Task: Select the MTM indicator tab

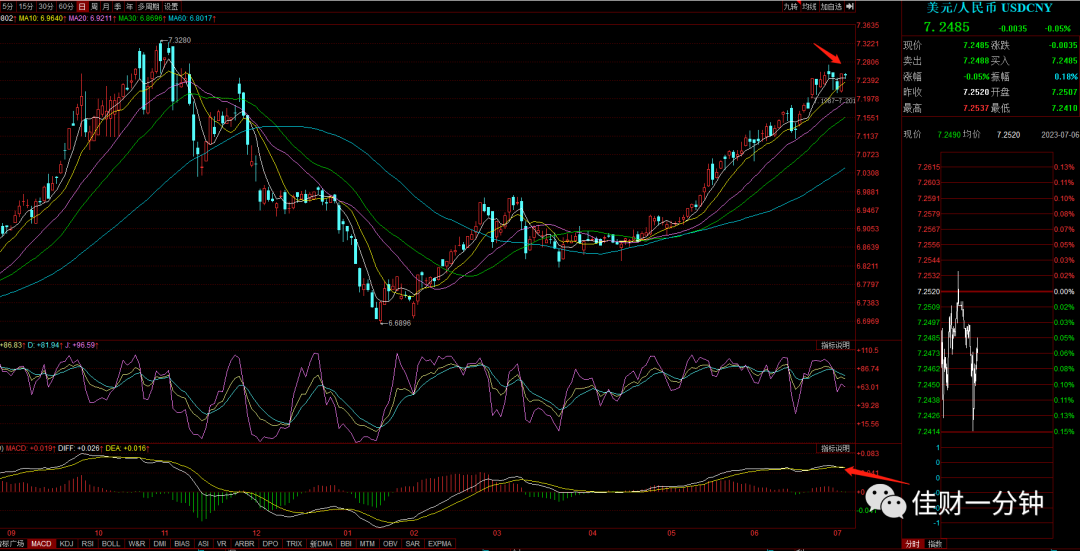Action: click(370, 543)
